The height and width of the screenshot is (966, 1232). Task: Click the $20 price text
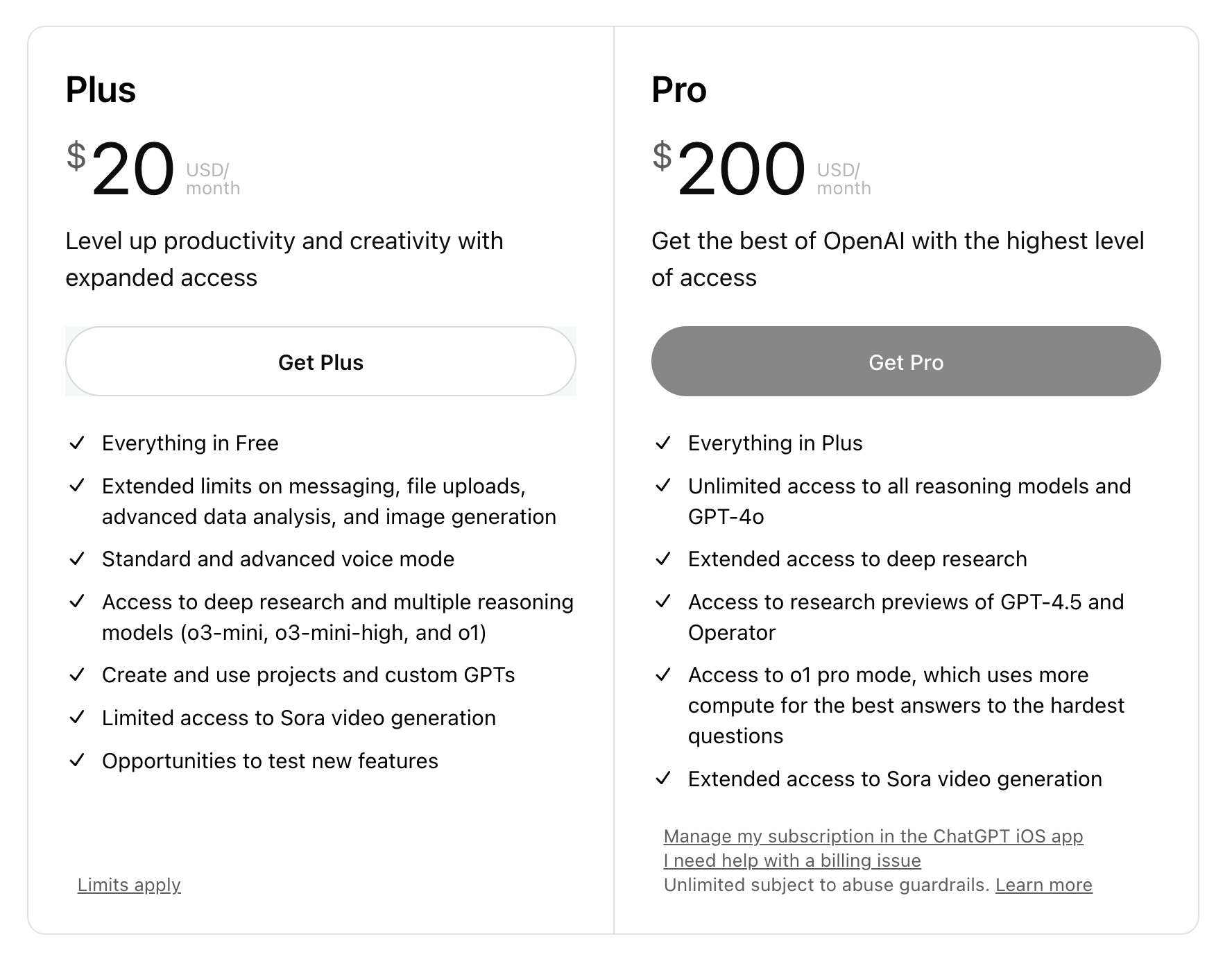pos(121,169)
